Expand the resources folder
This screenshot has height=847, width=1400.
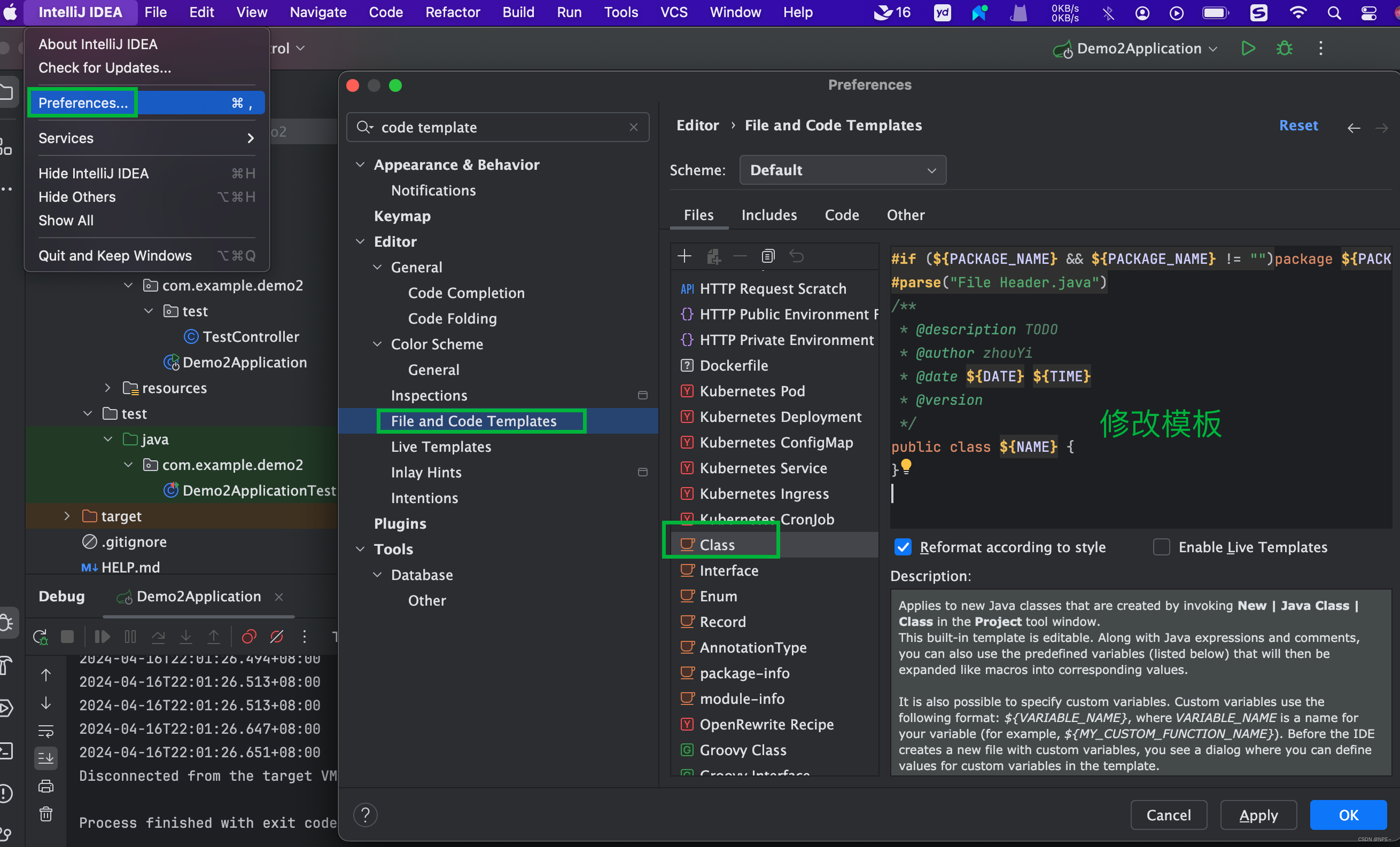tap(107, 388)
